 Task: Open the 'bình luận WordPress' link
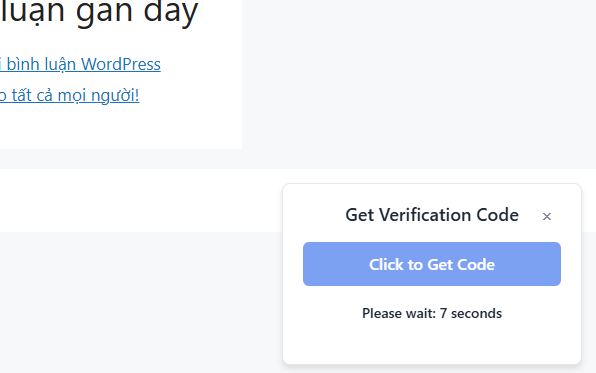point(80,64)
